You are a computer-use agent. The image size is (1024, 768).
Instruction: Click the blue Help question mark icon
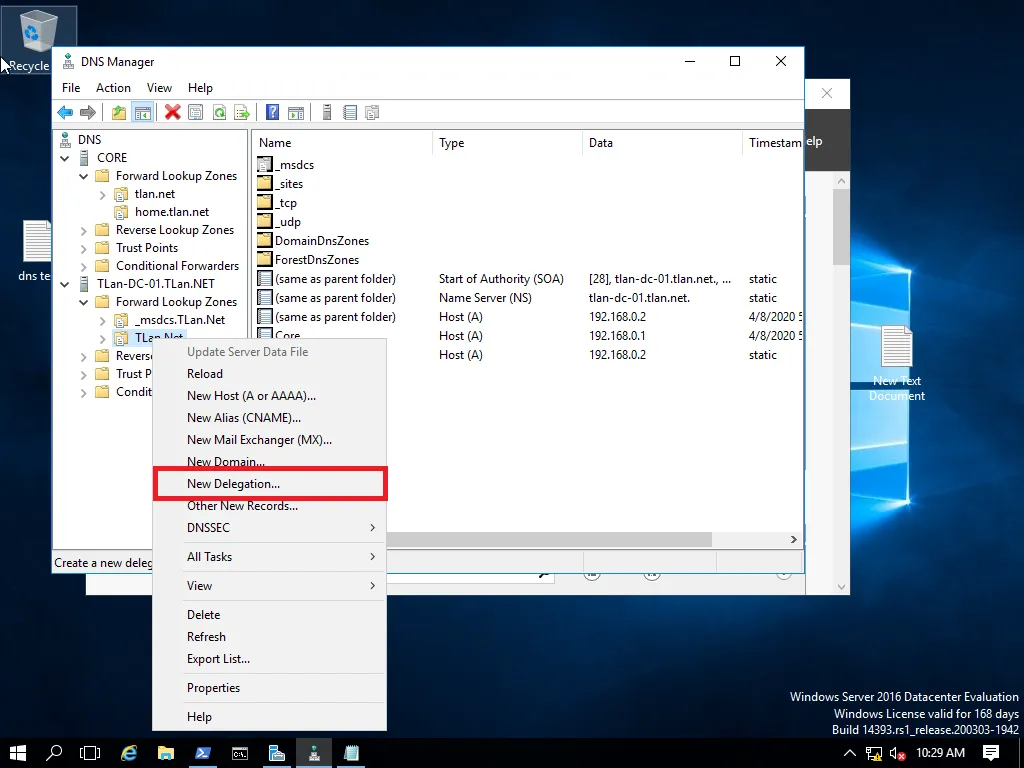[272, 112]
